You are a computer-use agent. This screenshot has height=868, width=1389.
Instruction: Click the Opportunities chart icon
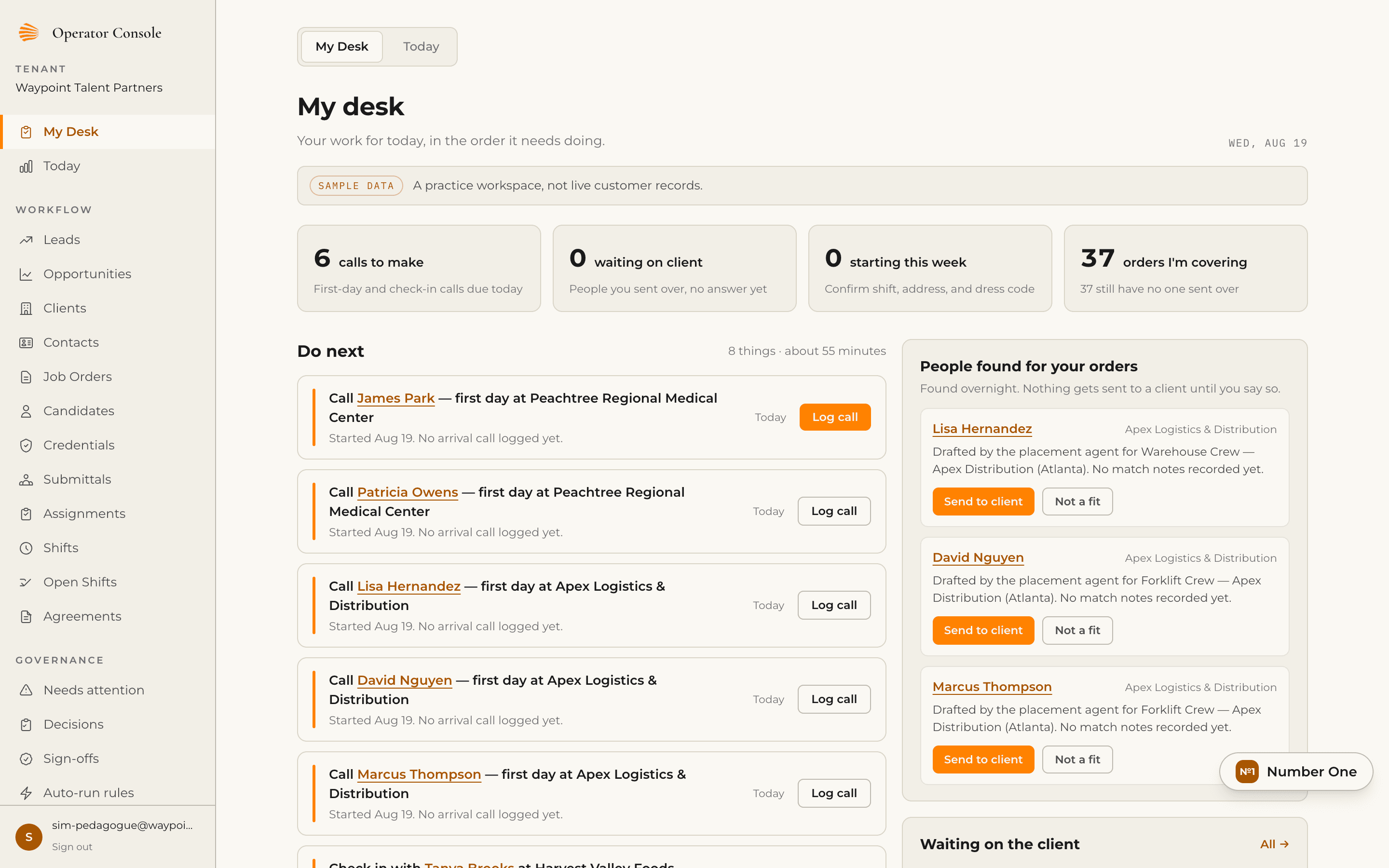[x=26, y=274]
